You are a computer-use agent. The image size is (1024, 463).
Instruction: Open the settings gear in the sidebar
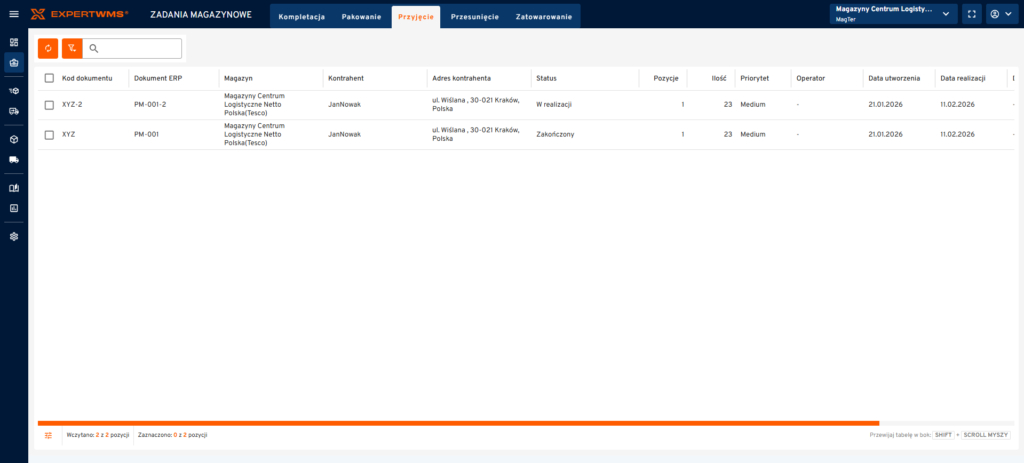click(x=14, y=237)
